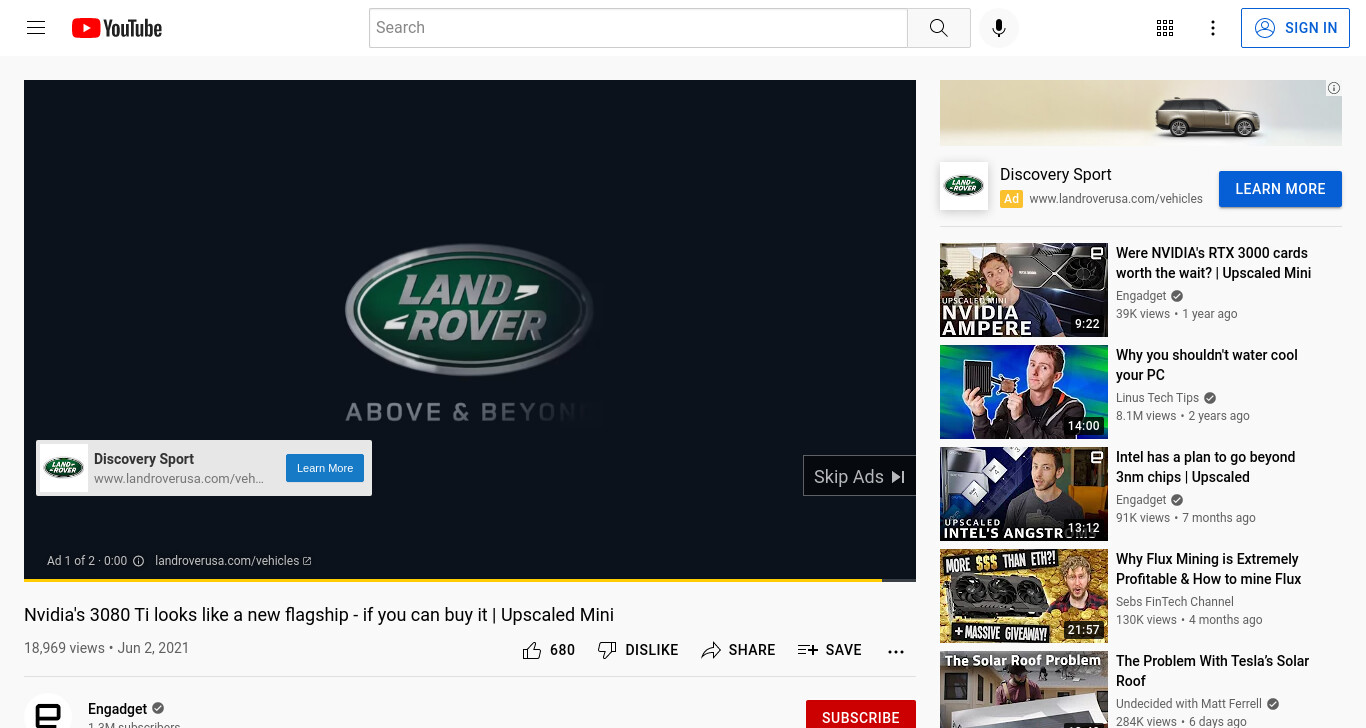
Task: Click the SIGN IN button
Action: 1295,28
